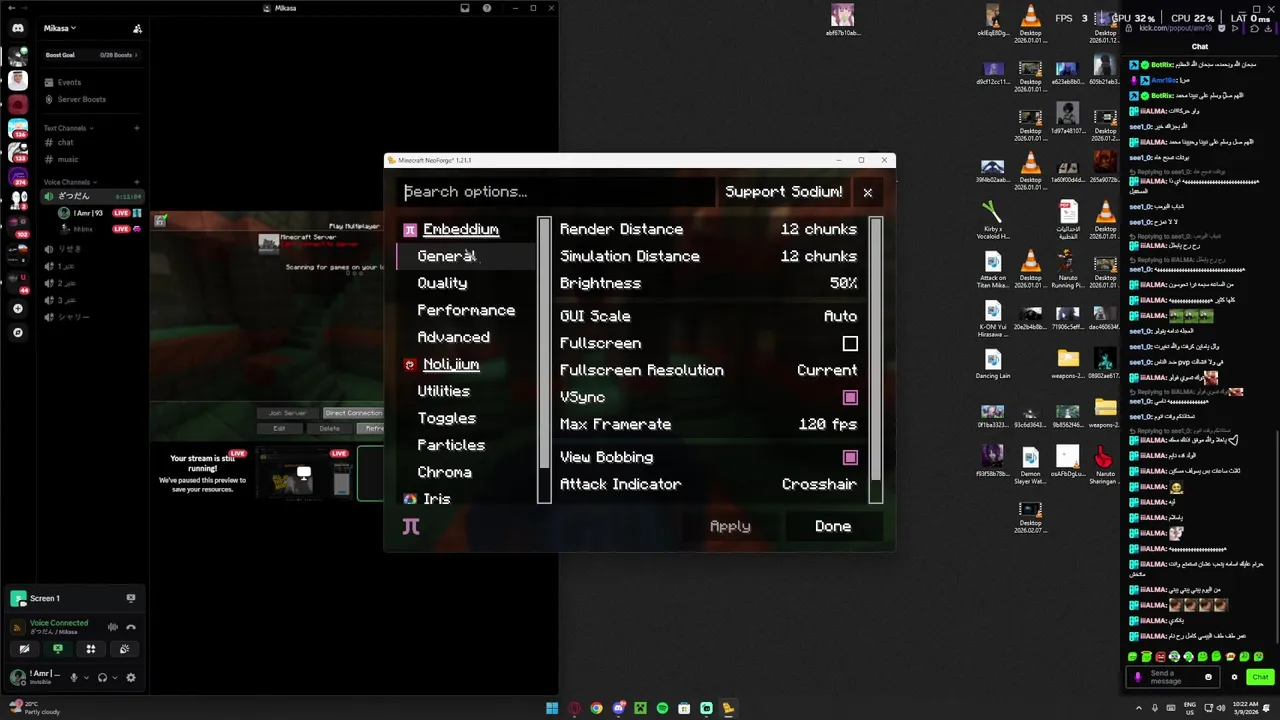Click the Done button
This screenshot has width=1280, height=720.
click(833, 526)
